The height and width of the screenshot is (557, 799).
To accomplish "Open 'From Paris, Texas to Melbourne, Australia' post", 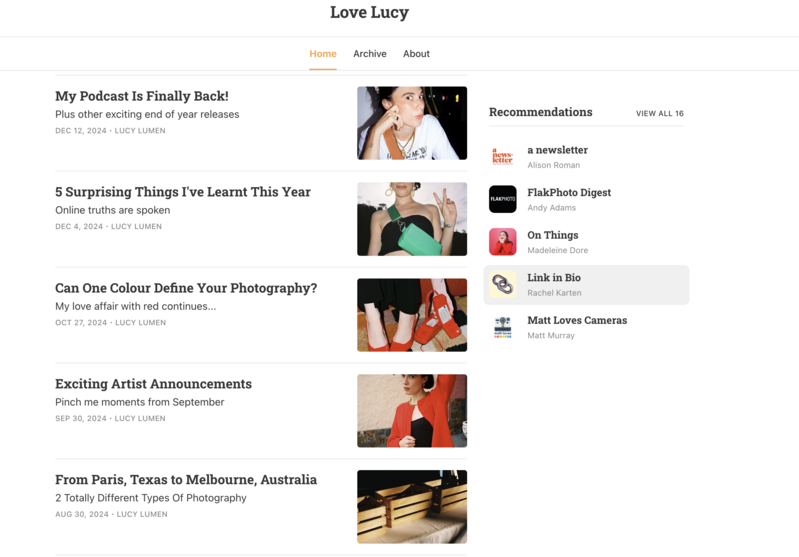I will tap(186, 480).
